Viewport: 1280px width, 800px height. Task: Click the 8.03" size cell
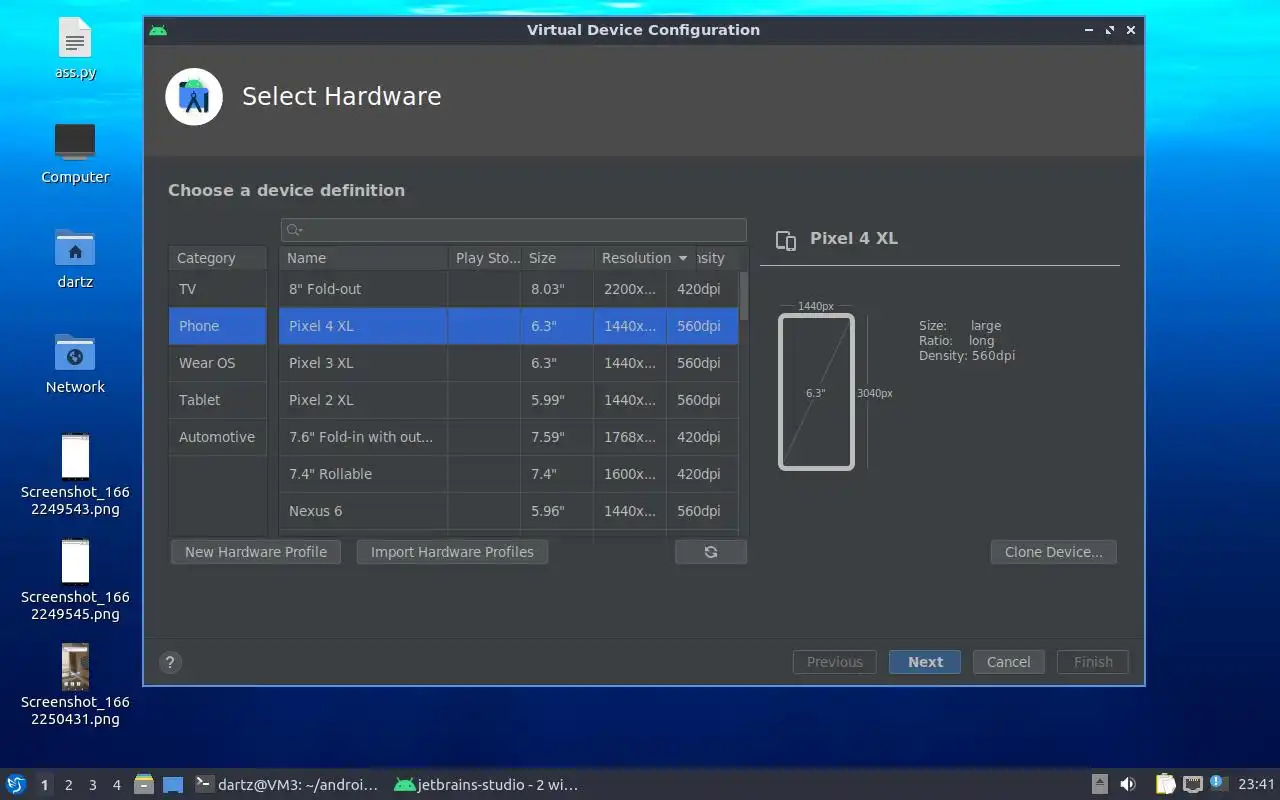(557, 289)
